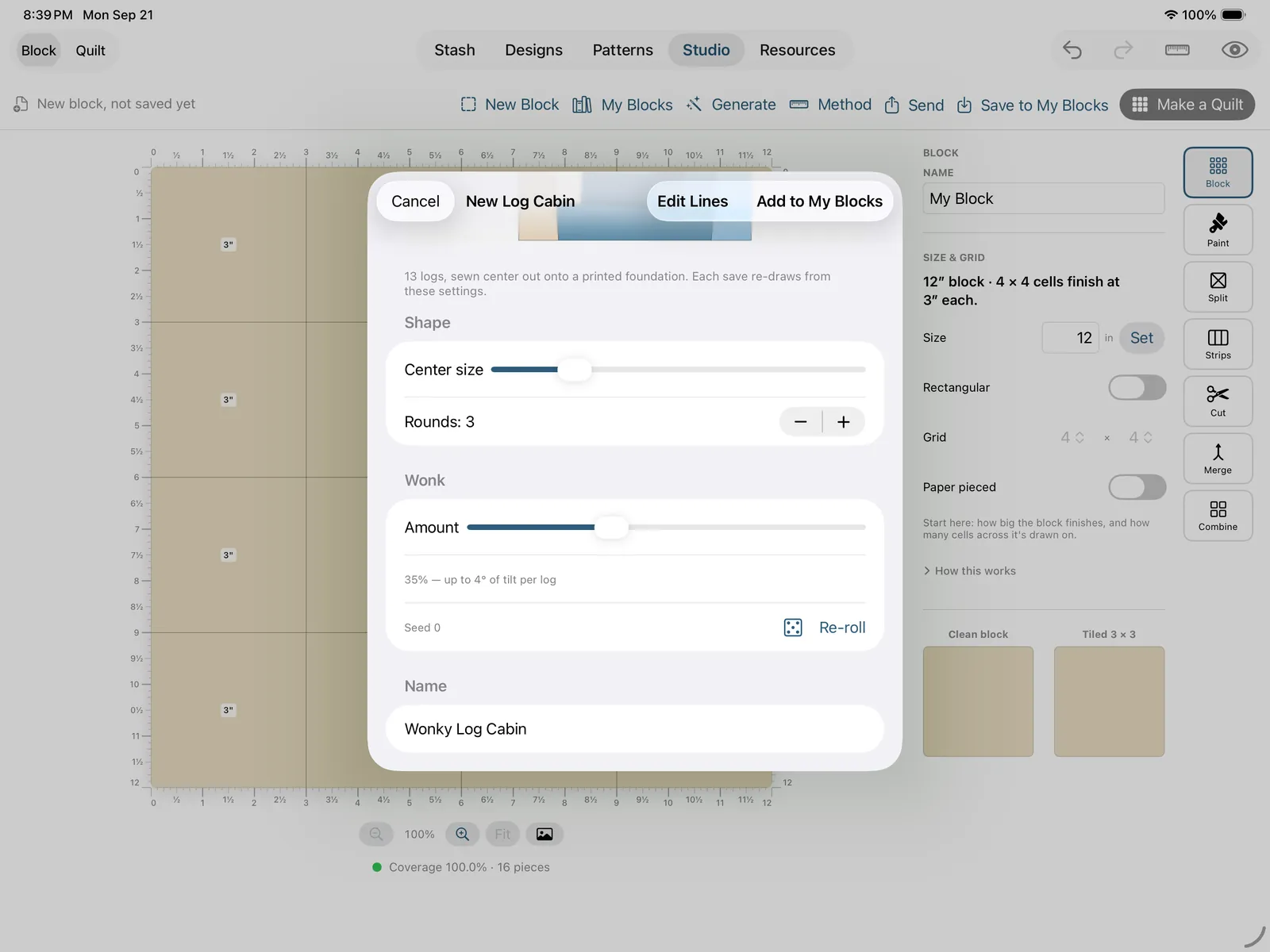Select the Cut scissors tool
Screen dimensions: 1270x952
coord(1218,401)
